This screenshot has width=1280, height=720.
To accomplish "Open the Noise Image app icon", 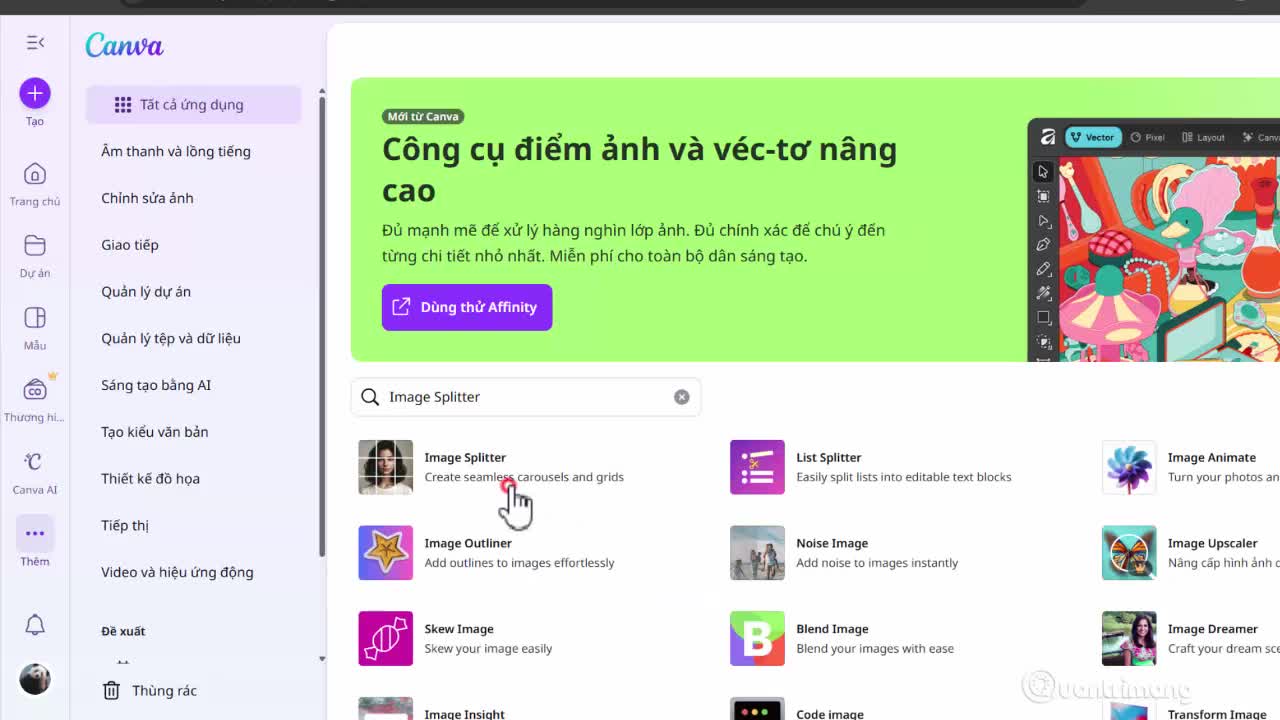I will pyautogui.click(x=757, y=553).
